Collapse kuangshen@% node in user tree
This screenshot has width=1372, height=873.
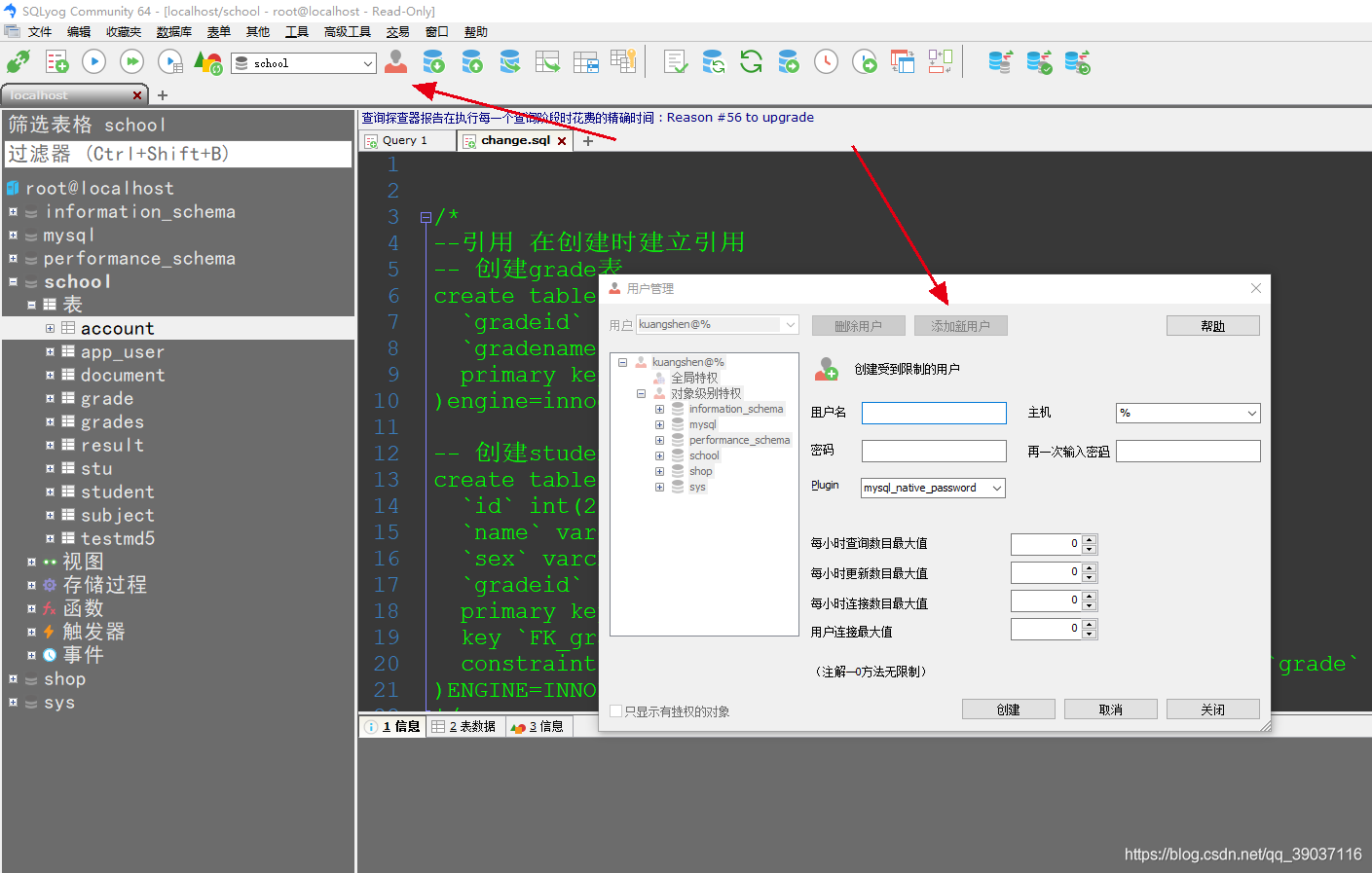(622, 362)
